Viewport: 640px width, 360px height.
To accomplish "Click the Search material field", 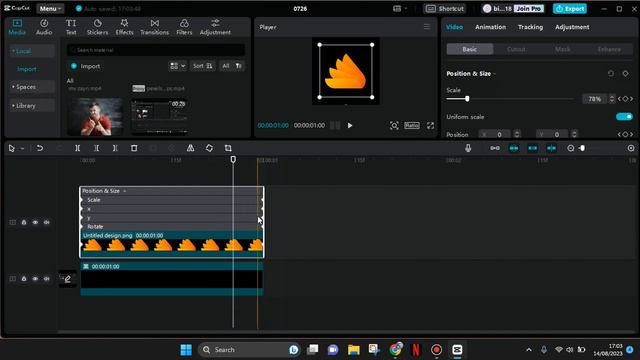I will tap(156, 50).
